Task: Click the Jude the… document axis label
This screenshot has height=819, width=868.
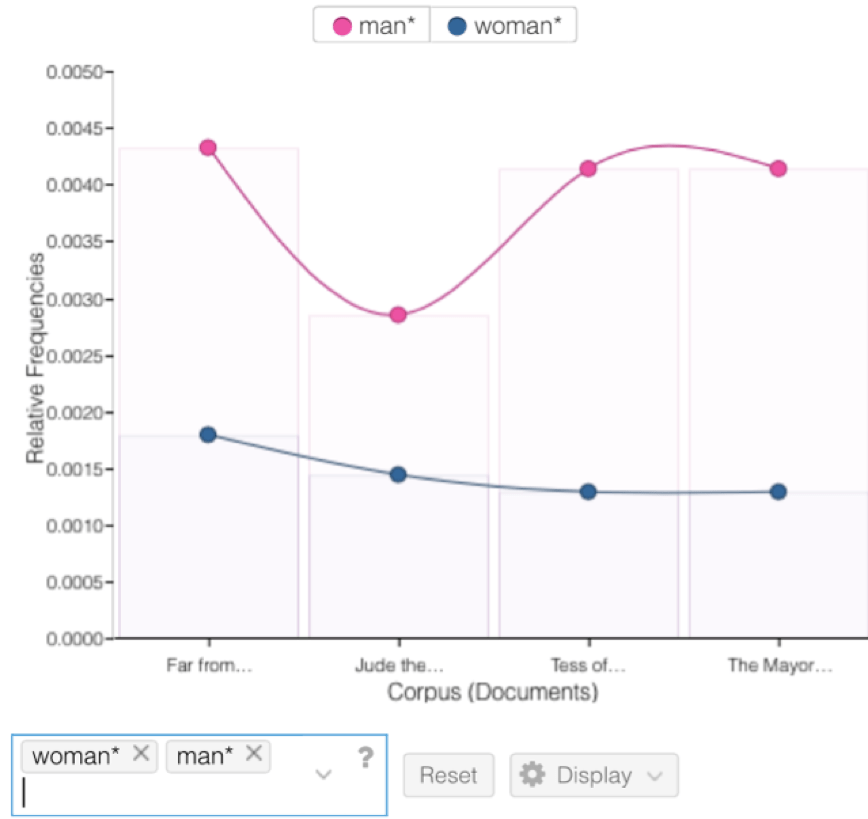Action: (398, 666)
